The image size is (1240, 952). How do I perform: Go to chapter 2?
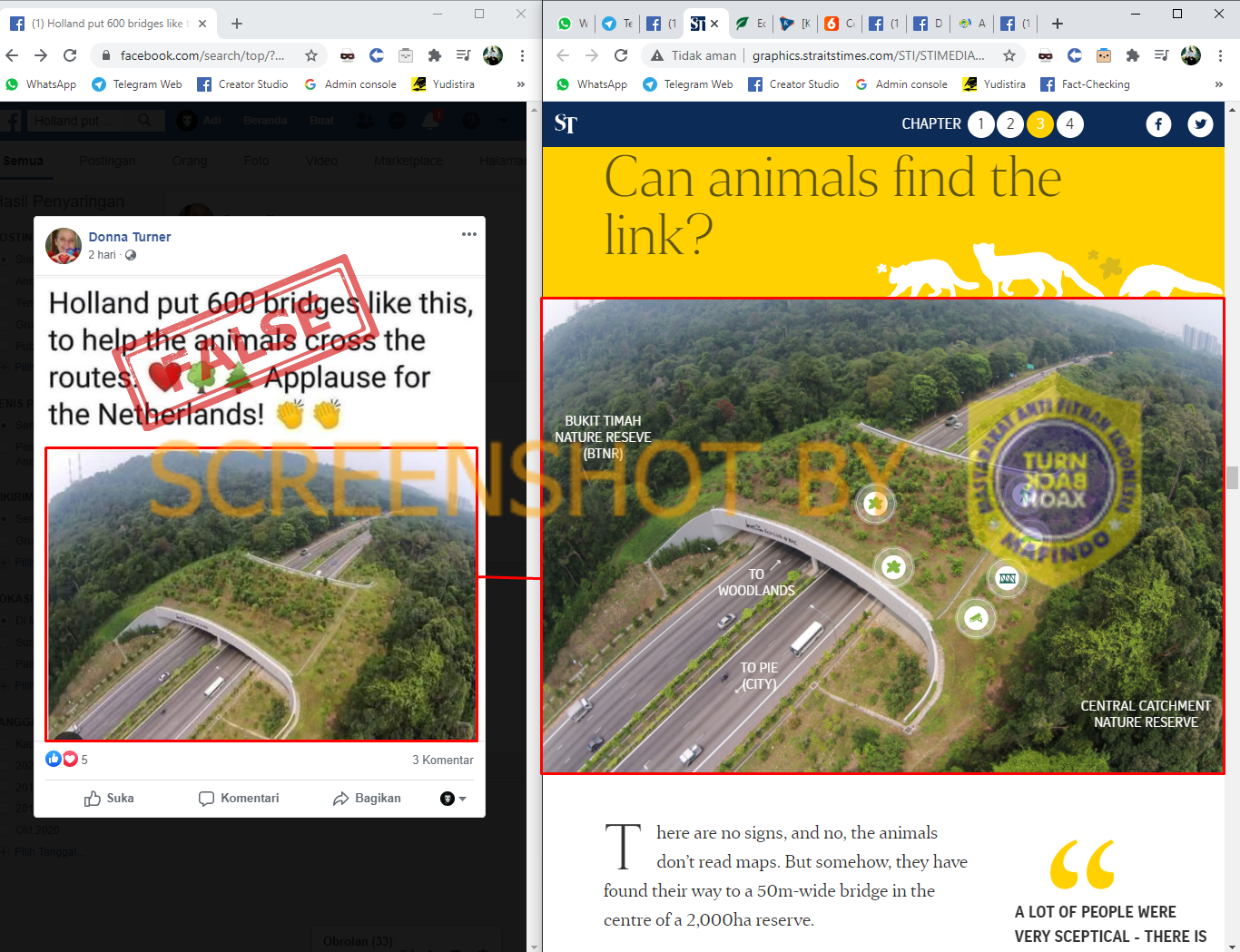pyautogui.click(x=1010, y=124)
